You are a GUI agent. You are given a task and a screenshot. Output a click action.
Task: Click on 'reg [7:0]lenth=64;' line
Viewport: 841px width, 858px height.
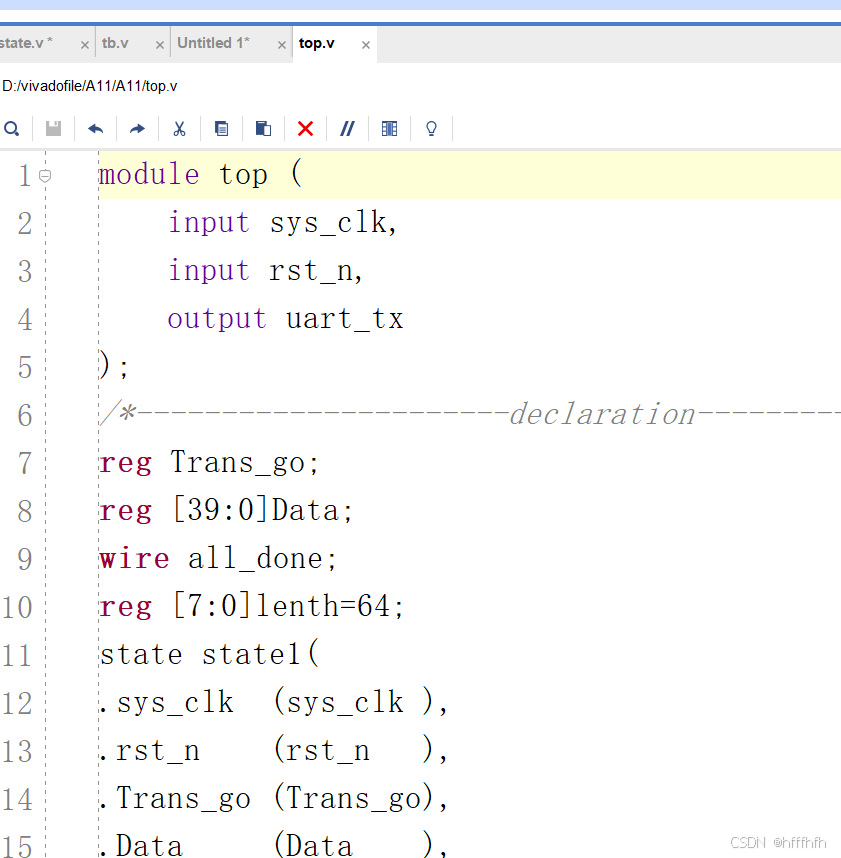point(251,606)
